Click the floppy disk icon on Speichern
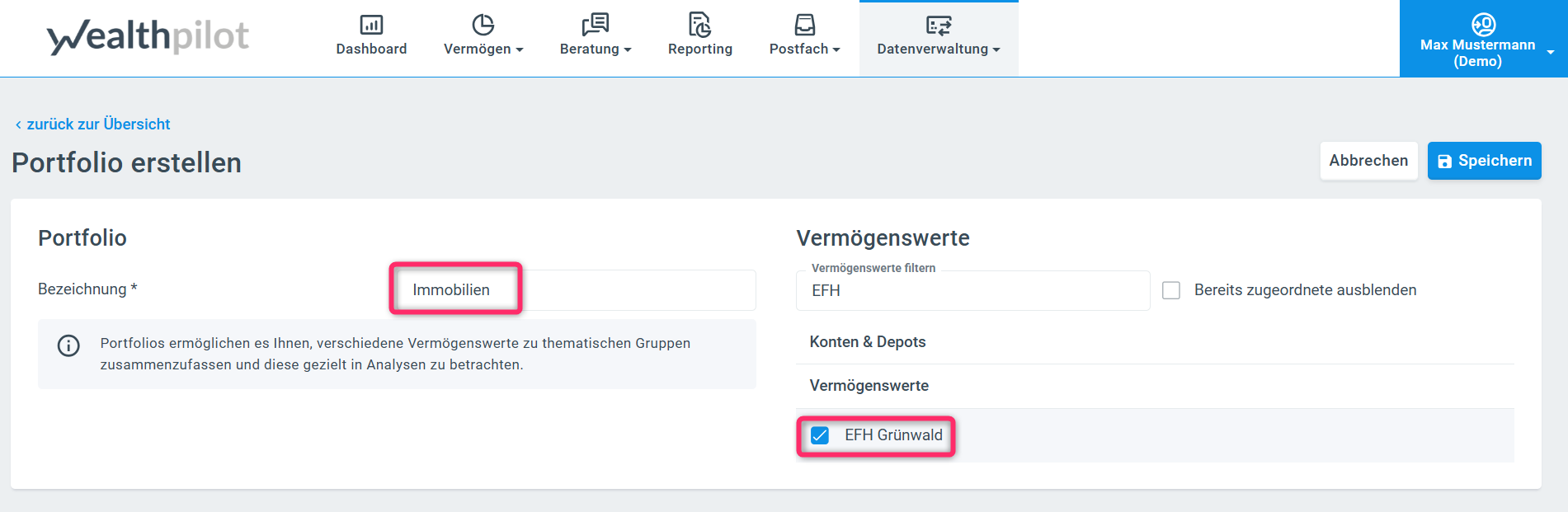The image size is (1568, 512). click(x=1444, y=162)
